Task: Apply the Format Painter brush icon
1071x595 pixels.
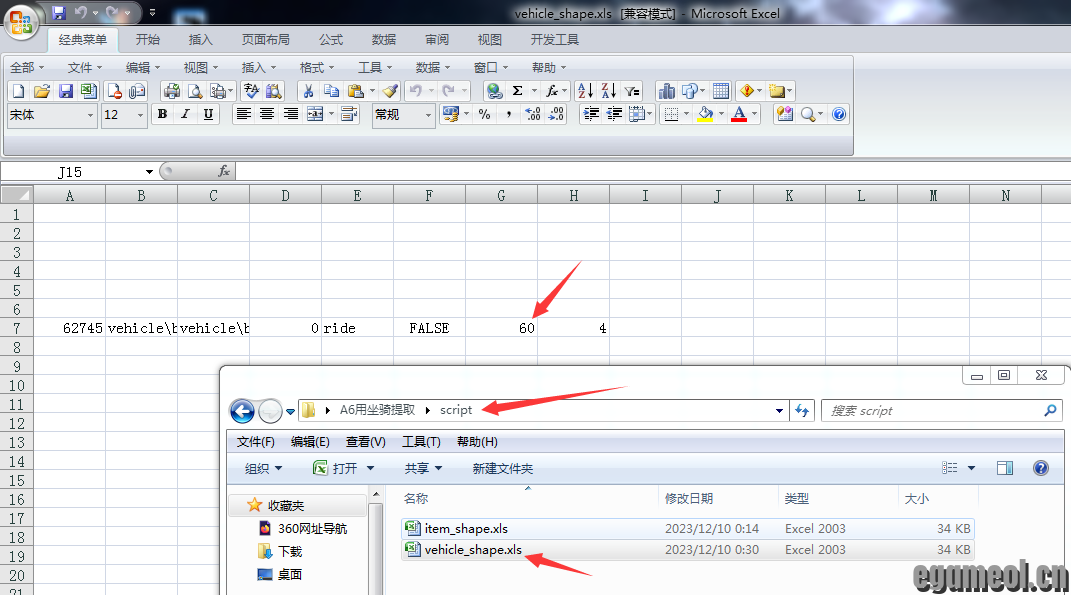Action: [392, 90]
